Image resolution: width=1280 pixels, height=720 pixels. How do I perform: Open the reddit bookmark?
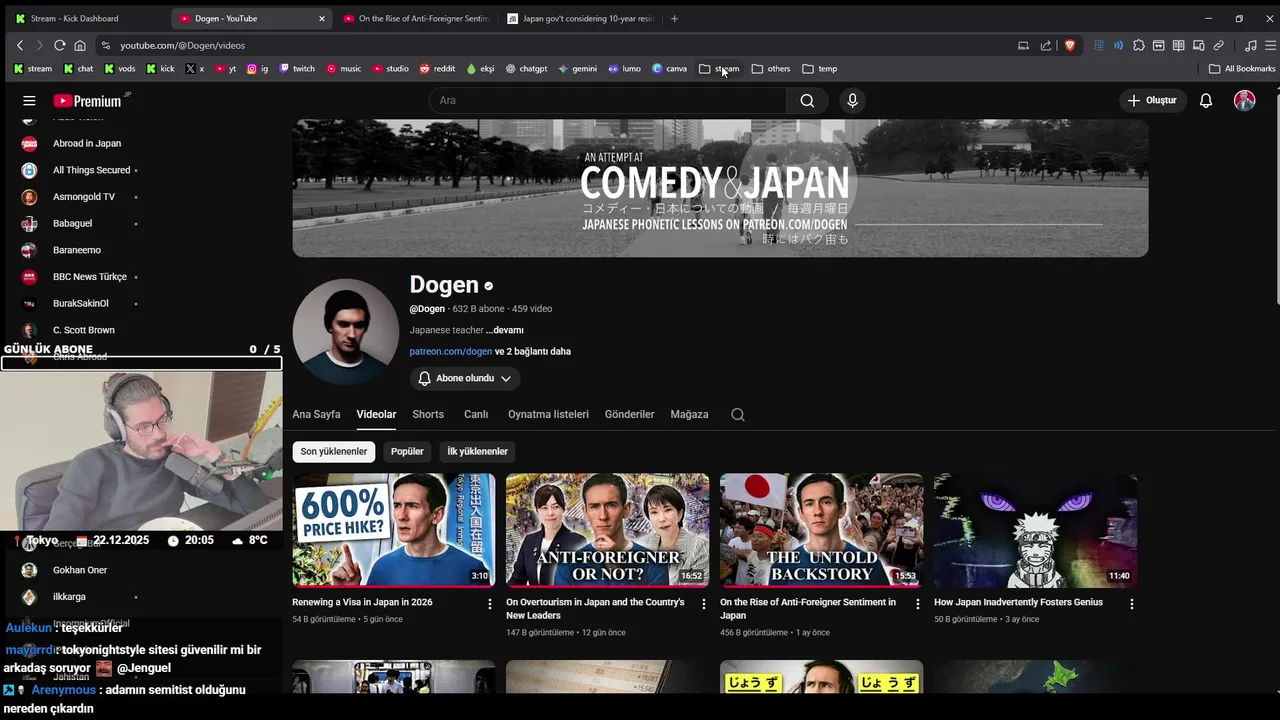click(x=438, y=69)
